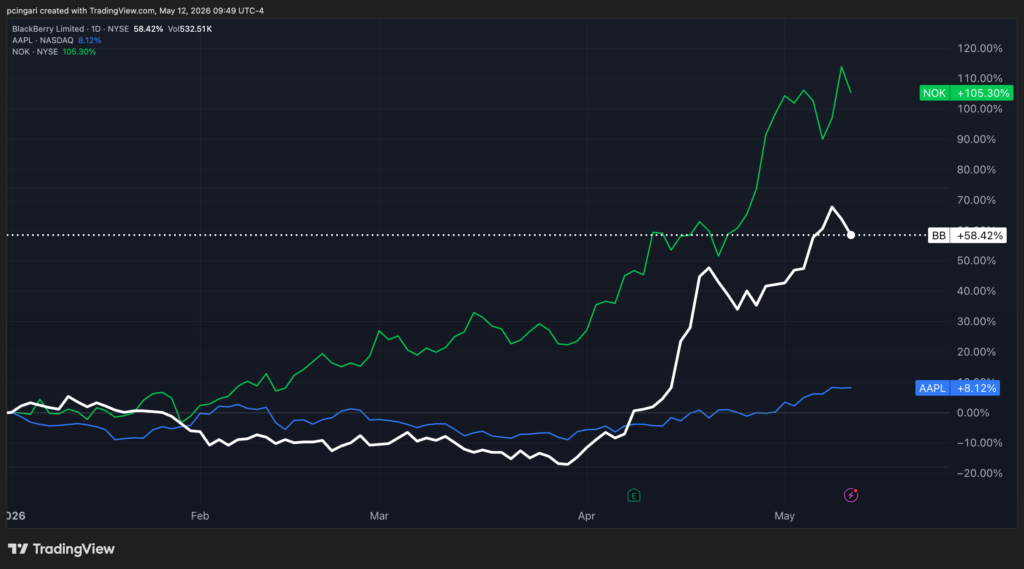This screenshot has height=569, width=1024.
Task: Click the Feb label on time axis
Action: click(x=200, y=516)
